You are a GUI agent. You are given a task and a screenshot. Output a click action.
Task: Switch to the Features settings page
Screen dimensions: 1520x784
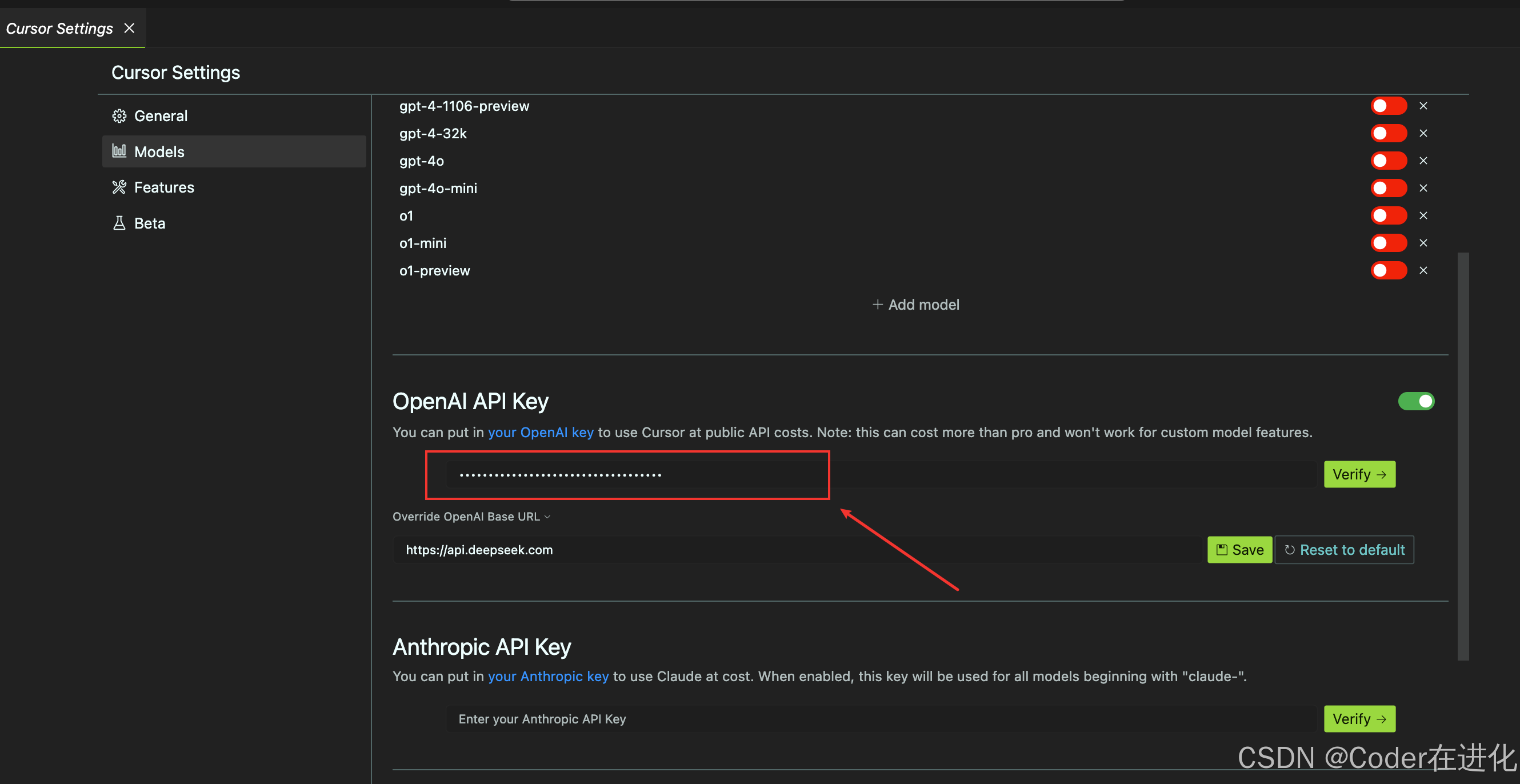pyautogui.click(x=164, y=187)
